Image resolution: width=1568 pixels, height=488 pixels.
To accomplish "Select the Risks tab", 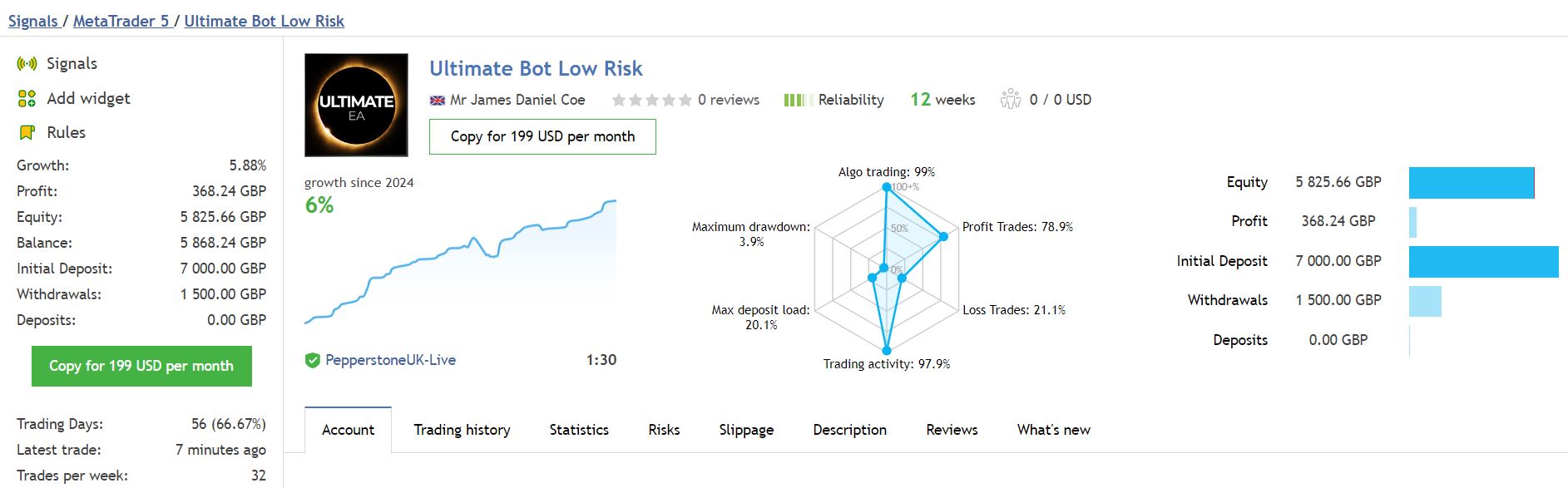I will pos(663,430).
